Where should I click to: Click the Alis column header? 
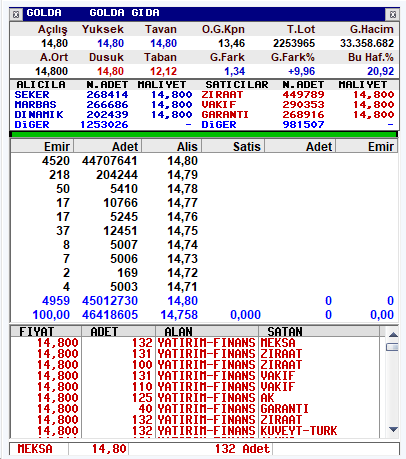click(x=172, y=146)
